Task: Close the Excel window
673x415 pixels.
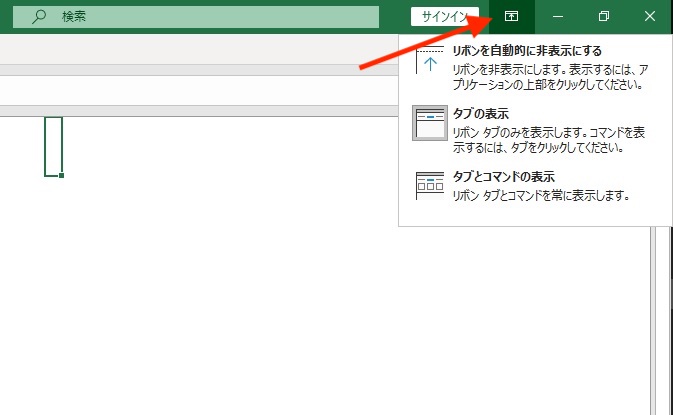Action: coord(650,16)
